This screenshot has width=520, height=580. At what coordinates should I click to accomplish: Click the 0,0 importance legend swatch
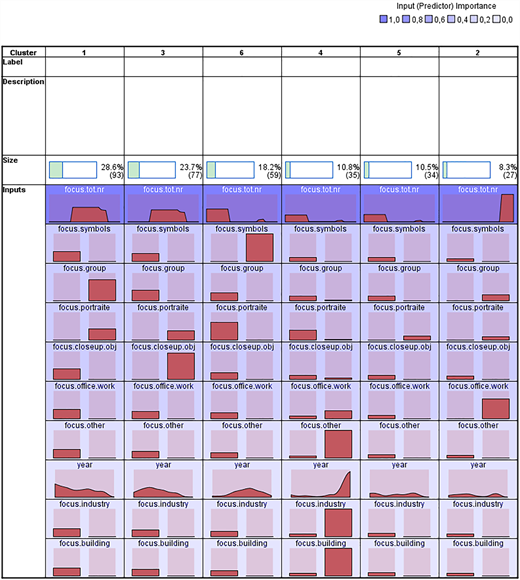click(496, 19)
